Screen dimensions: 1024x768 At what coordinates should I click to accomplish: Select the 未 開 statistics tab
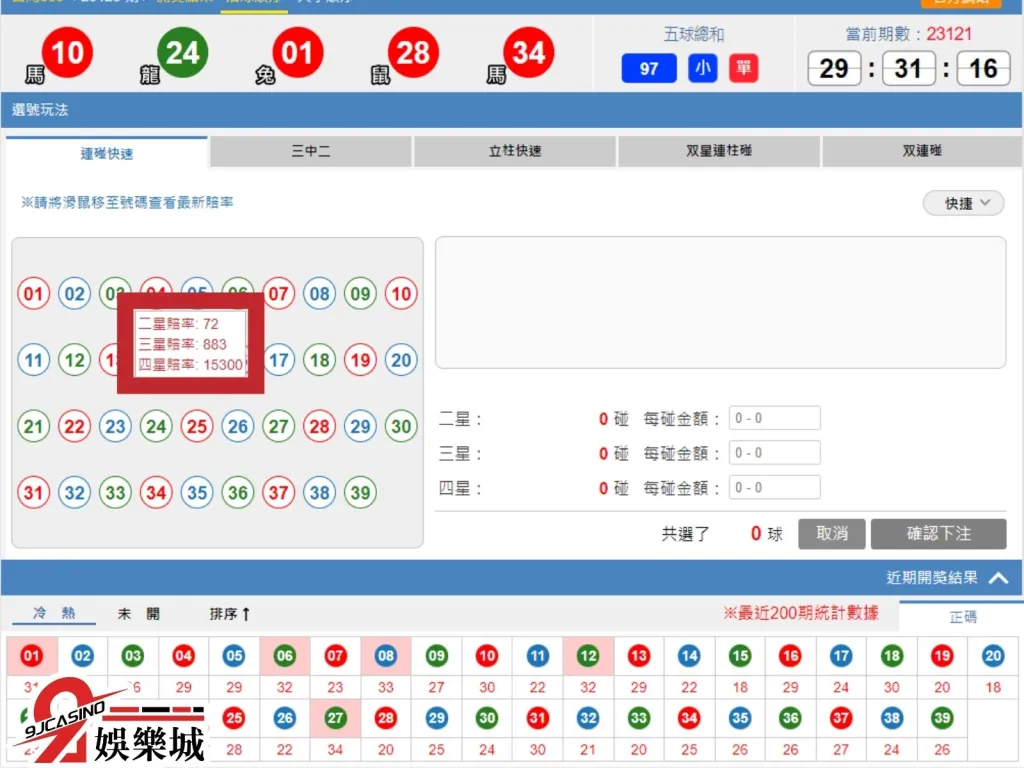138,613
